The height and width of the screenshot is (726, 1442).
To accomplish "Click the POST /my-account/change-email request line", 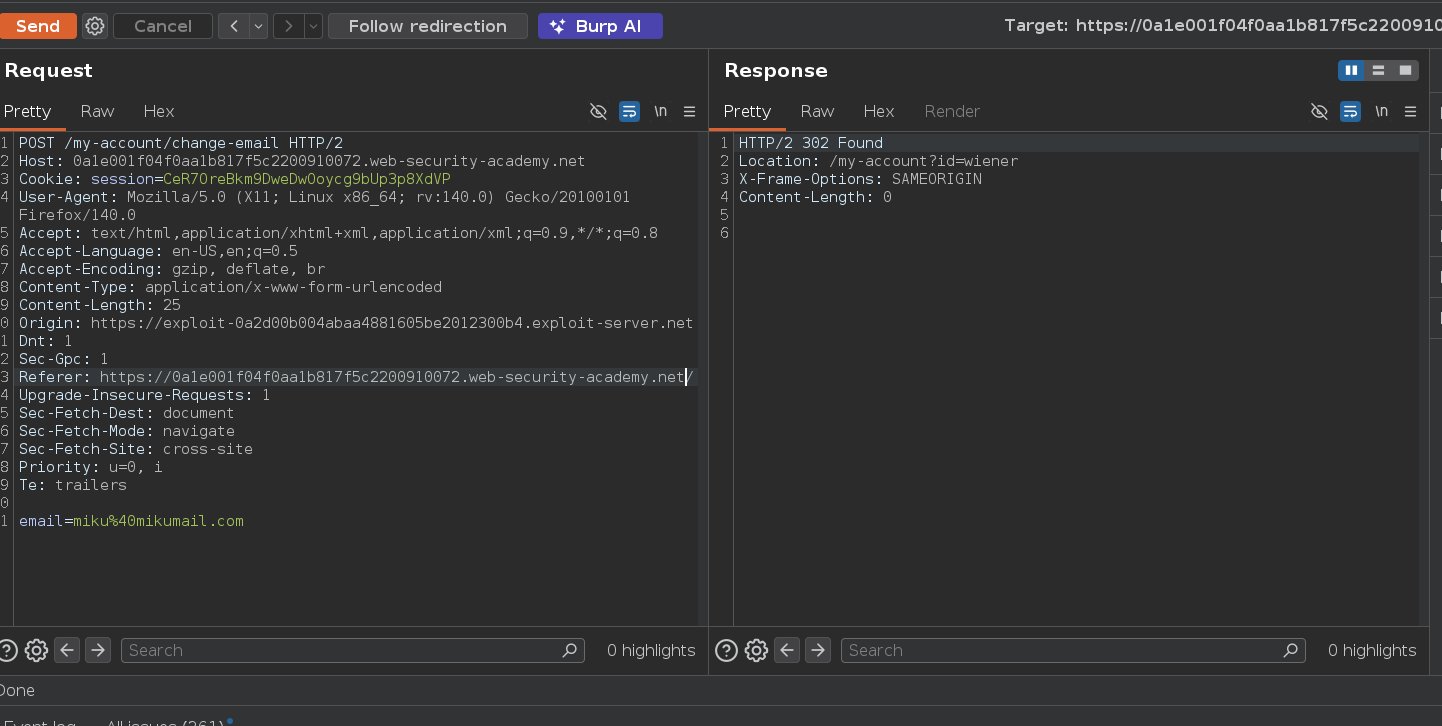I will 181,143.
